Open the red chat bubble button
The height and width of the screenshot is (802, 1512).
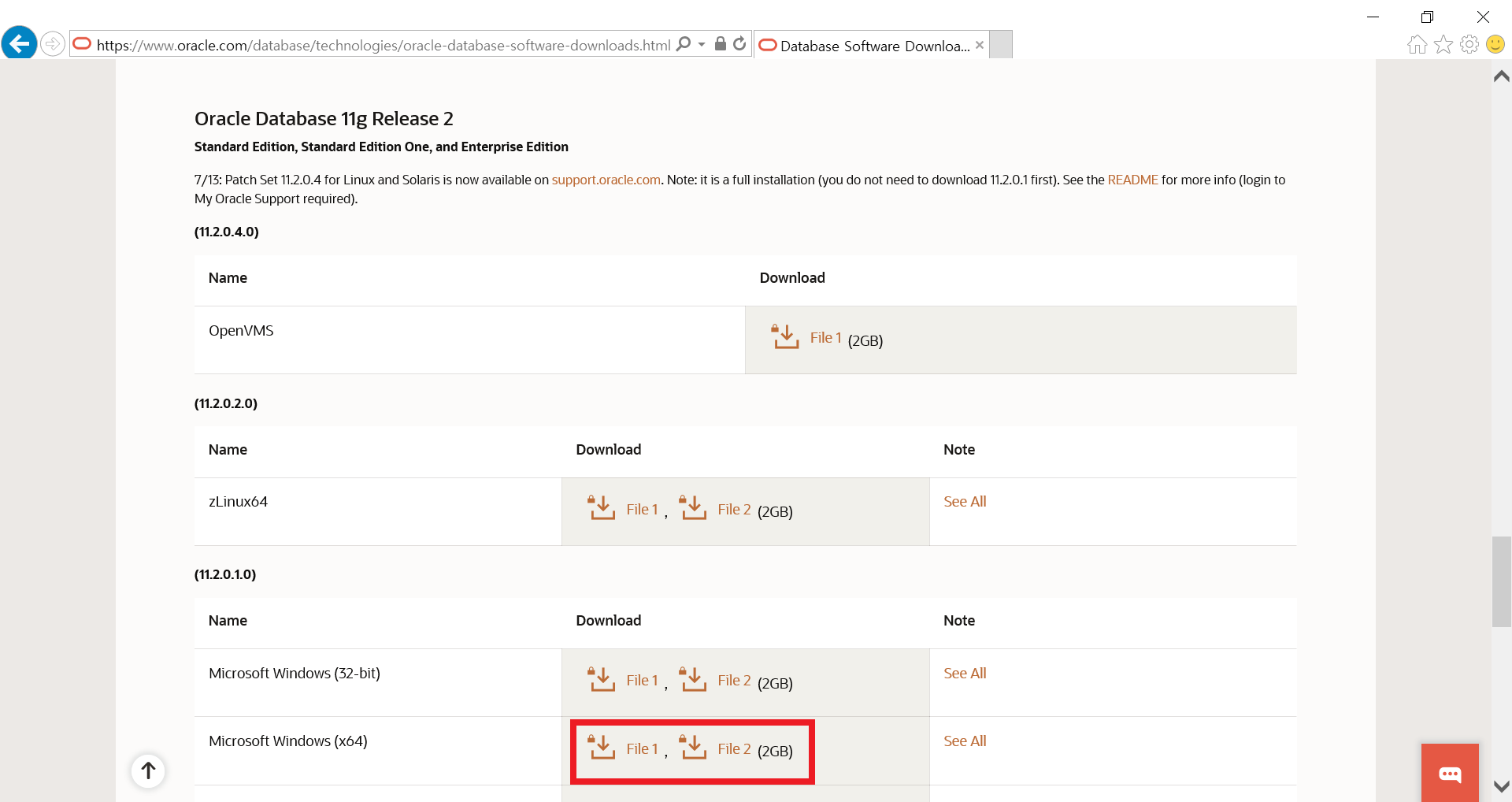point(1450,773)
